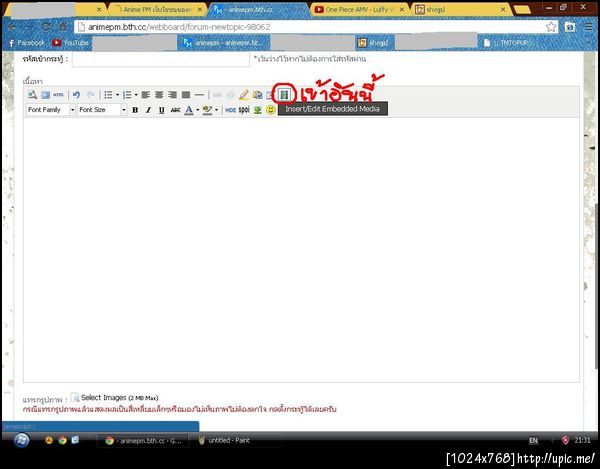The image size is (600, 469).
Task: Switch to the active animepm.bth.cc tab
Action: pos(256,10)
